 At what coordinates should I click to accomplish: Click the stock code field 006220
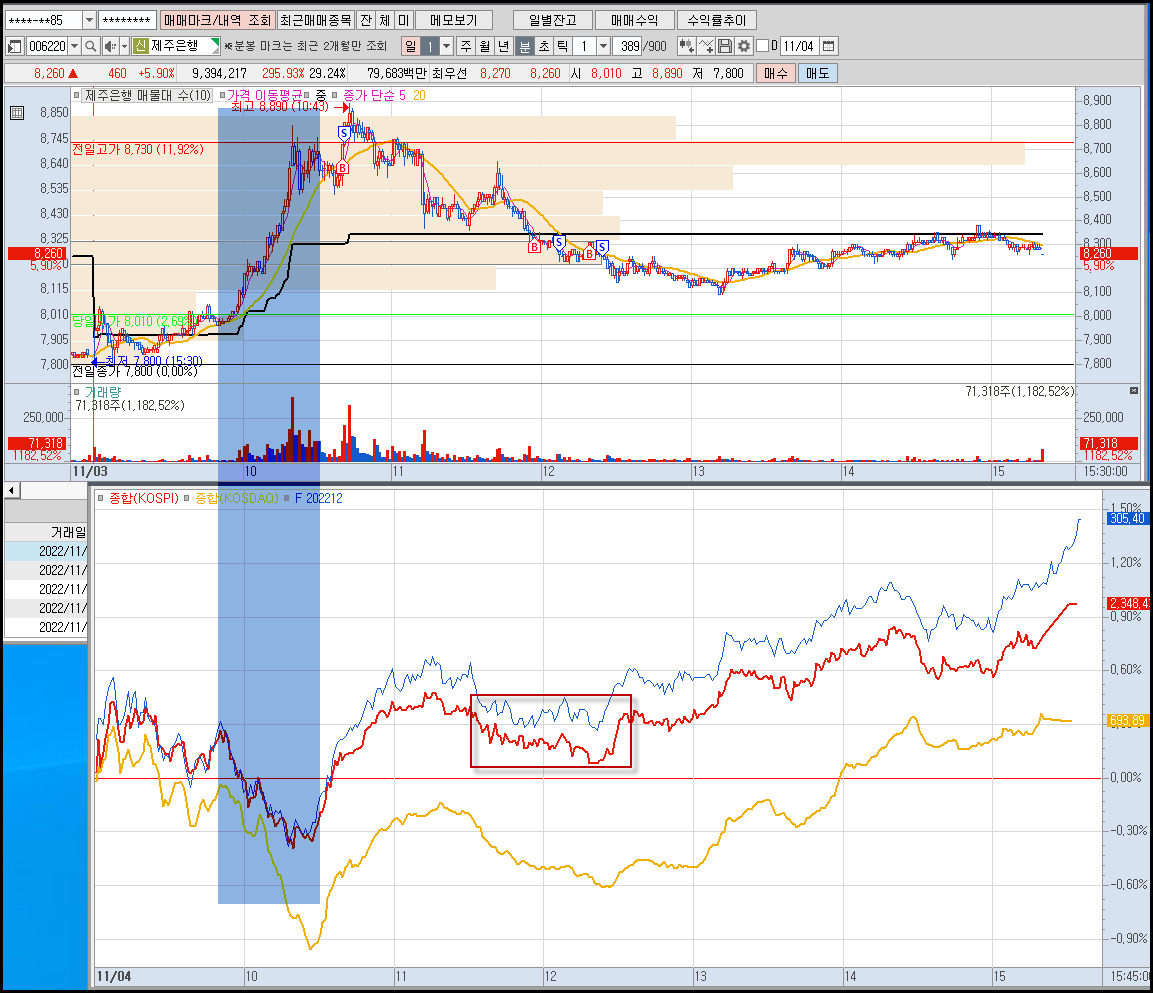[47, 46]
